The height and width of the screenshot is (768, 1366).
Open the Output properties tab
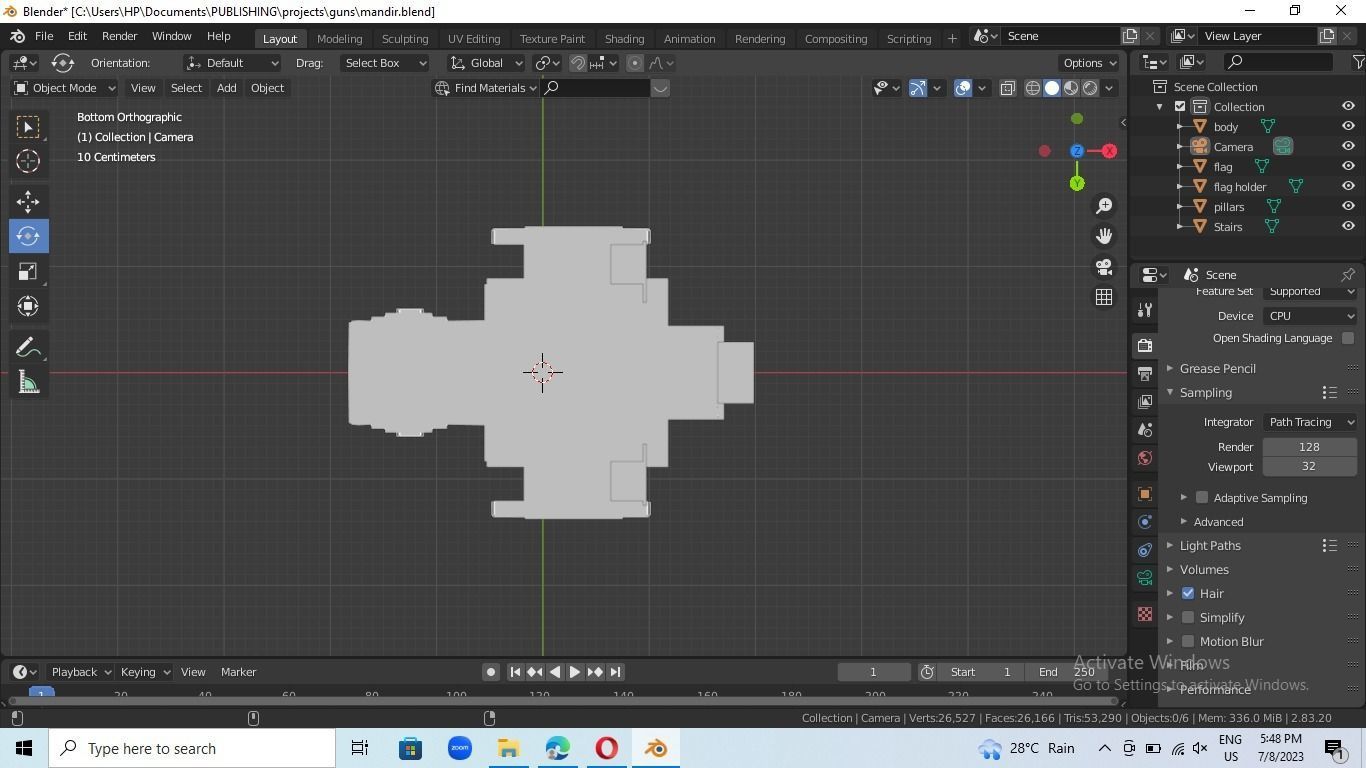(x=1145, y=373)
